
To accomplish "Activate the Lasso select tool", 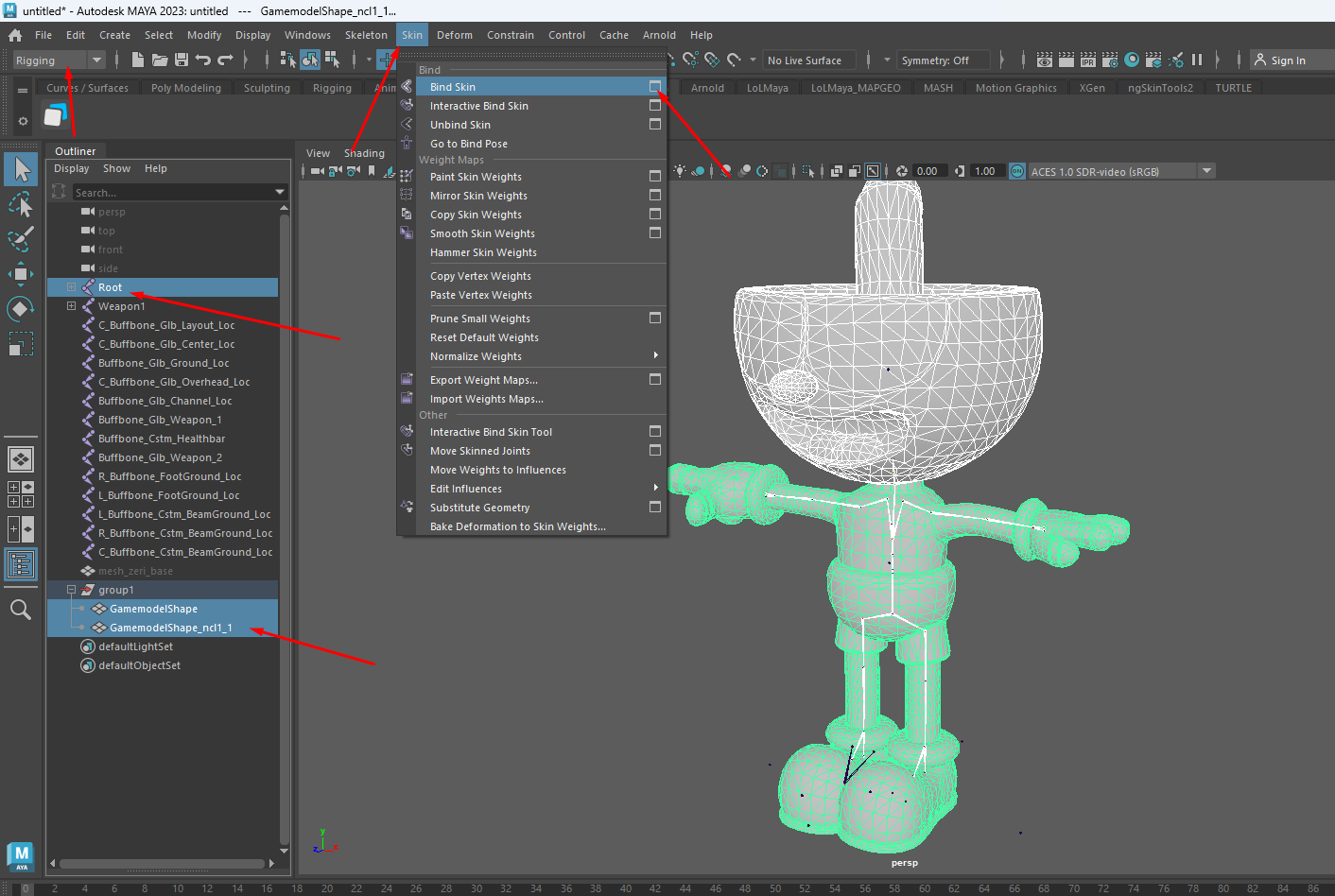I will (21, 203).
